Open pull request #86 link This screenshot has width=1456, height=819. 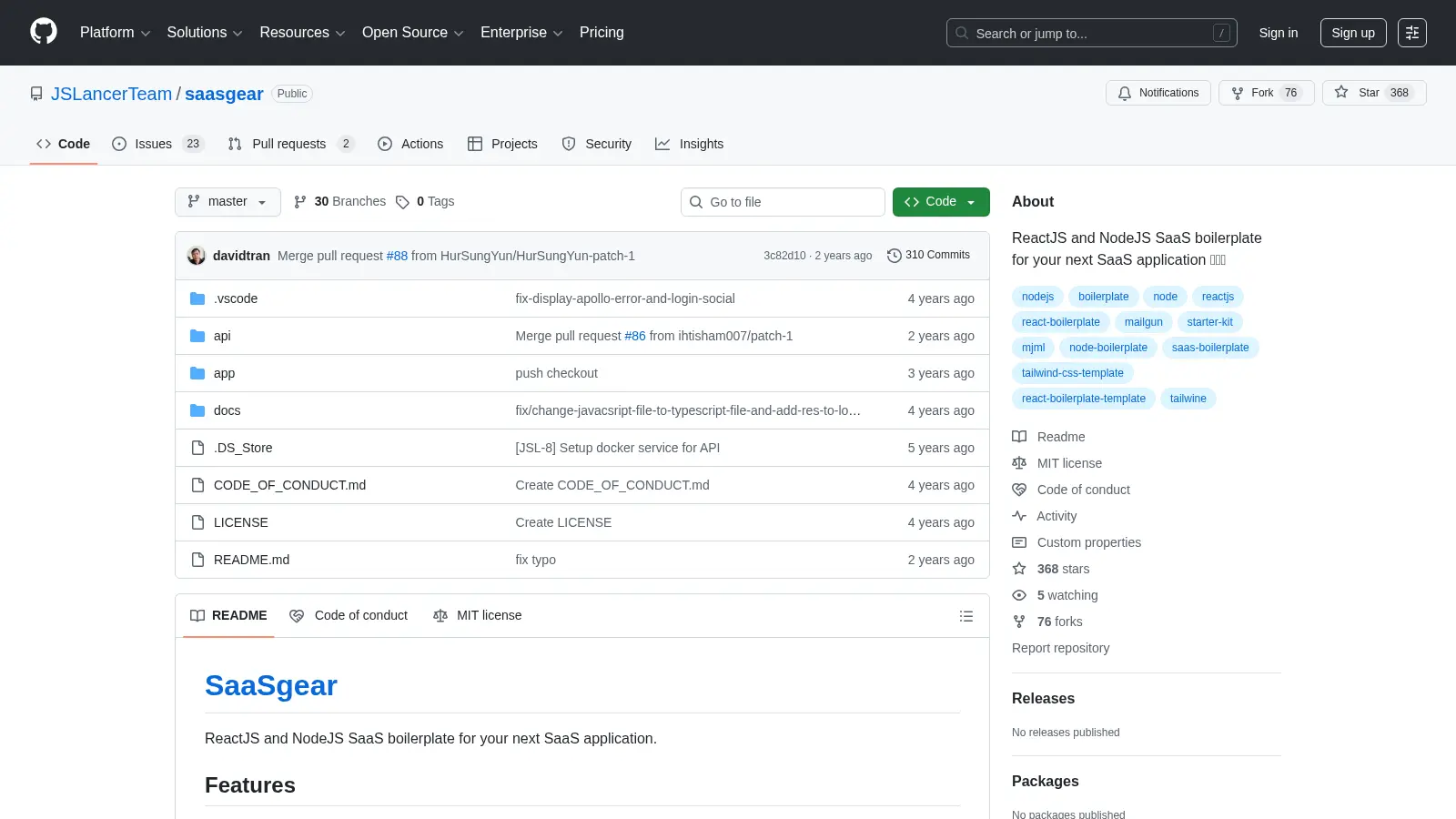(635, 336)
